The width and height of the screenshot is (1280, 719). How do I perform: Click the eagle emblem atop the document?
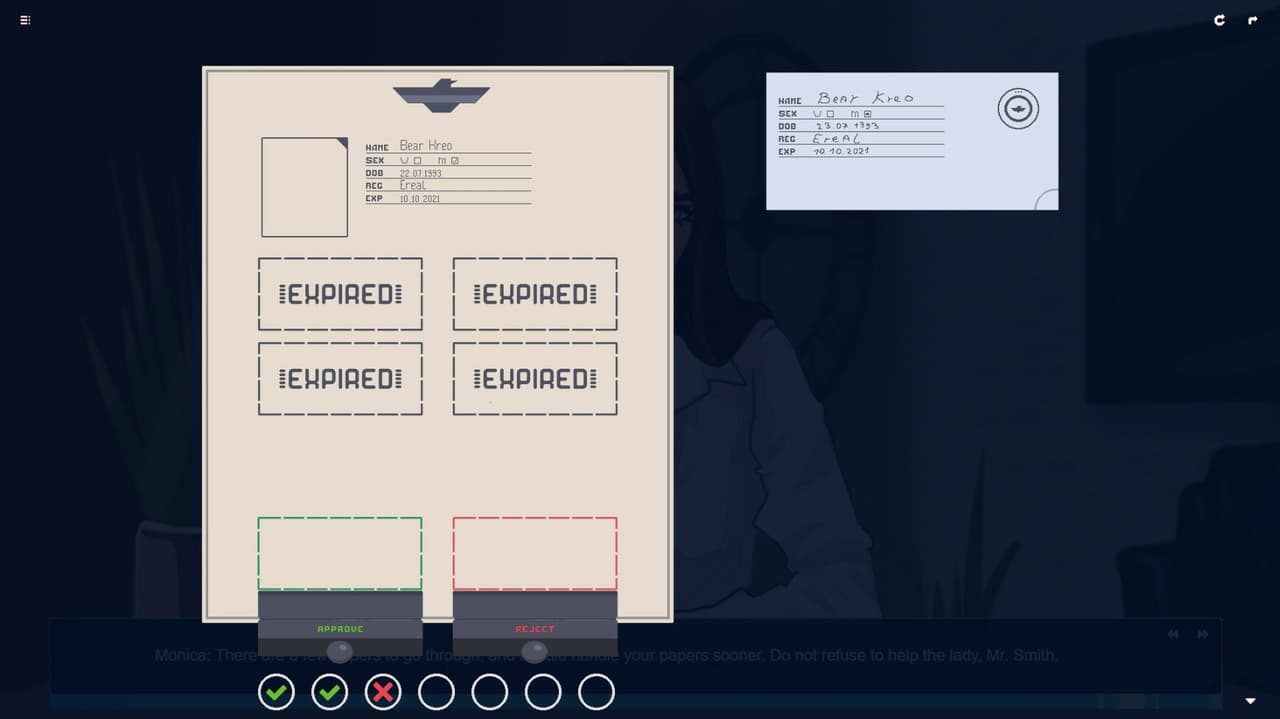[441, 95]
